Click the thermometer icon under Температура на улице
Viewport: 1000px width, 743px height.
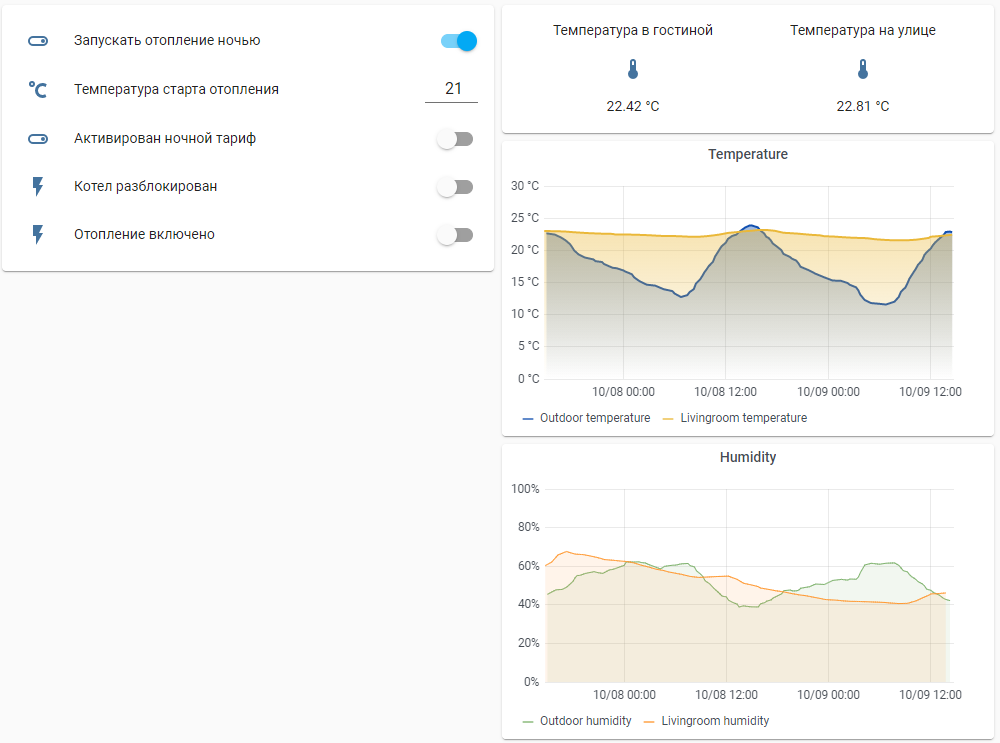(x=862, y=69)
